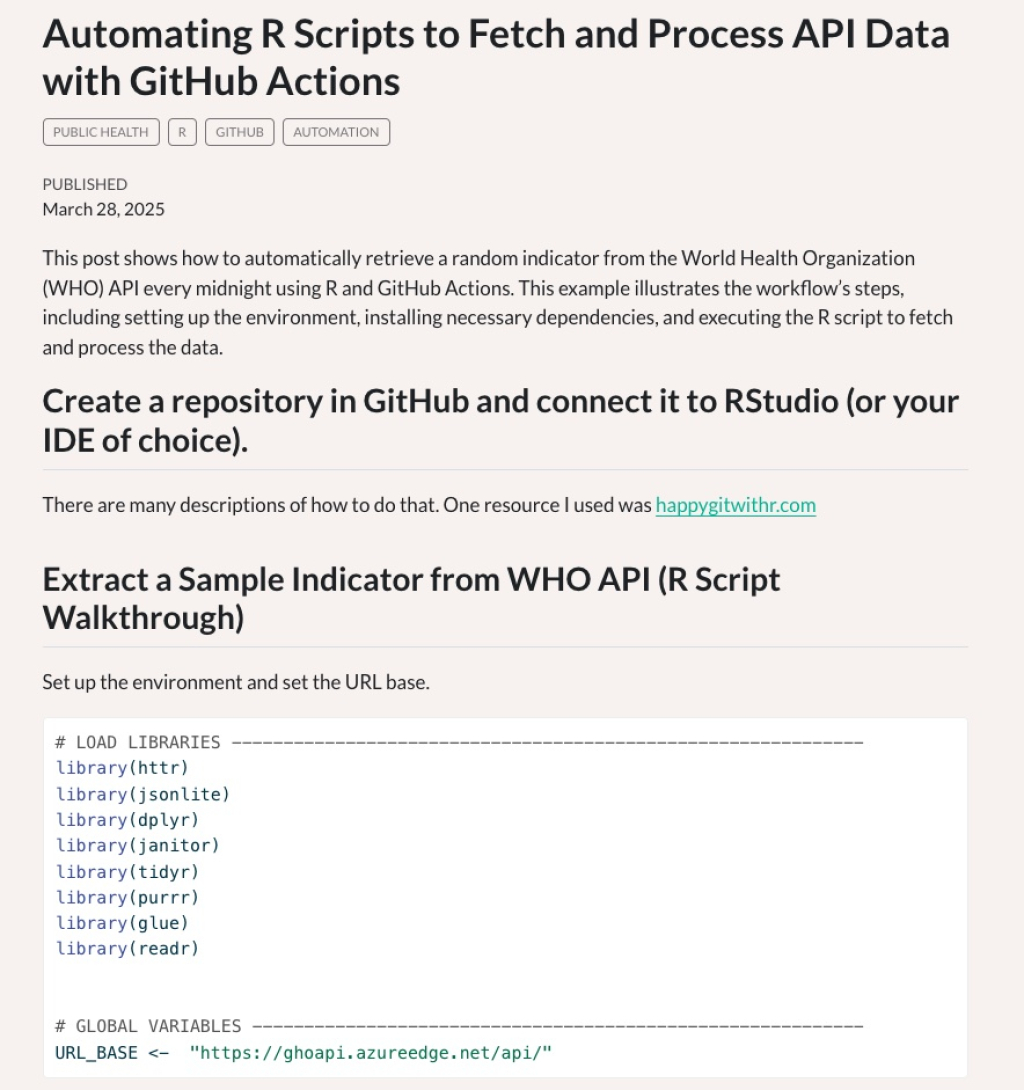Click the library(httr) code line
This screenshot has height=1090, width=1024.
click(122, 767)
